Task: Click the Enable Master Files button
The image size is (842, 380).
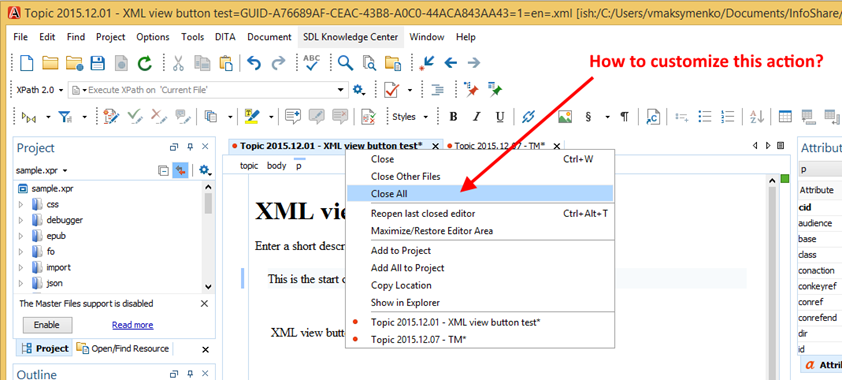Action: (x=47, y=325)
